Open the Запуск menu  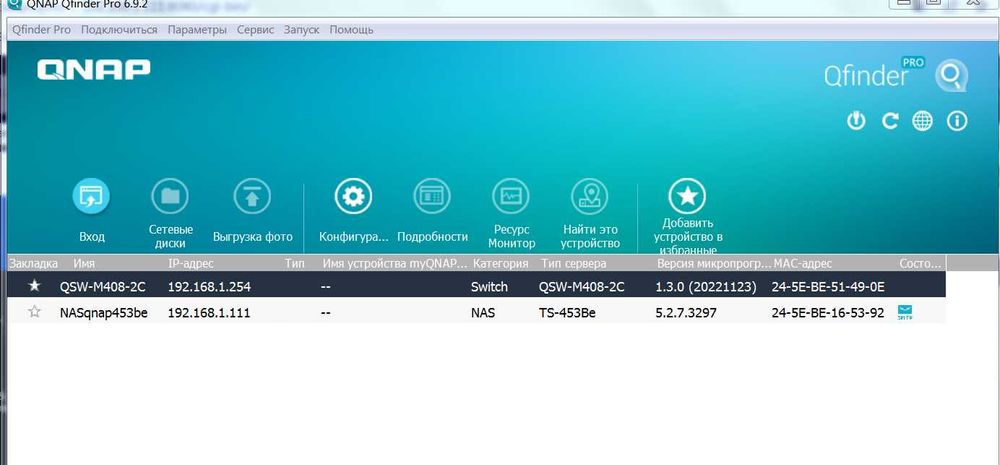click(x=302, y=30)
